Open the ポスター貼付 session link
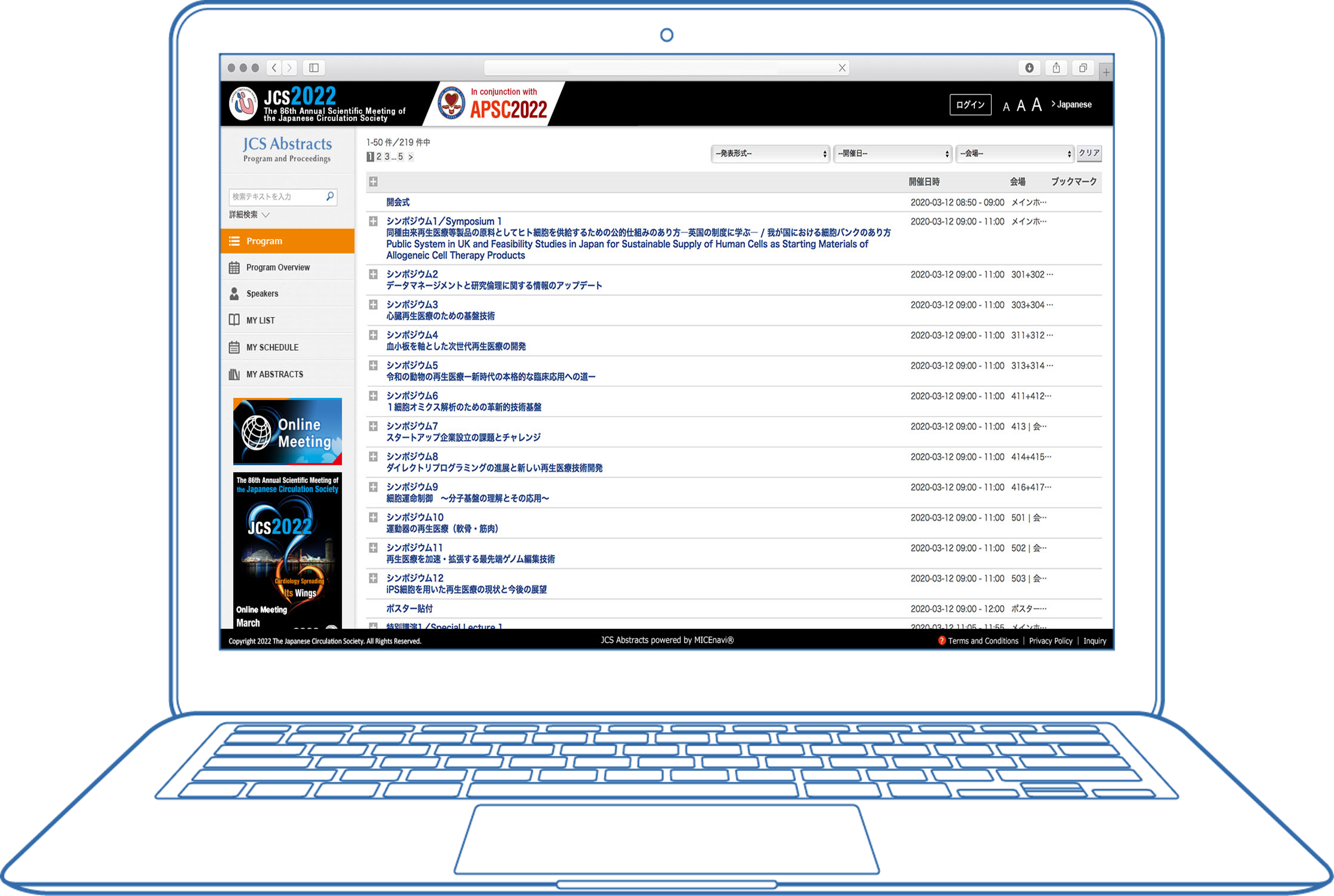The image size is (1334, 896). pyautogui.click(x=409, y=608)
